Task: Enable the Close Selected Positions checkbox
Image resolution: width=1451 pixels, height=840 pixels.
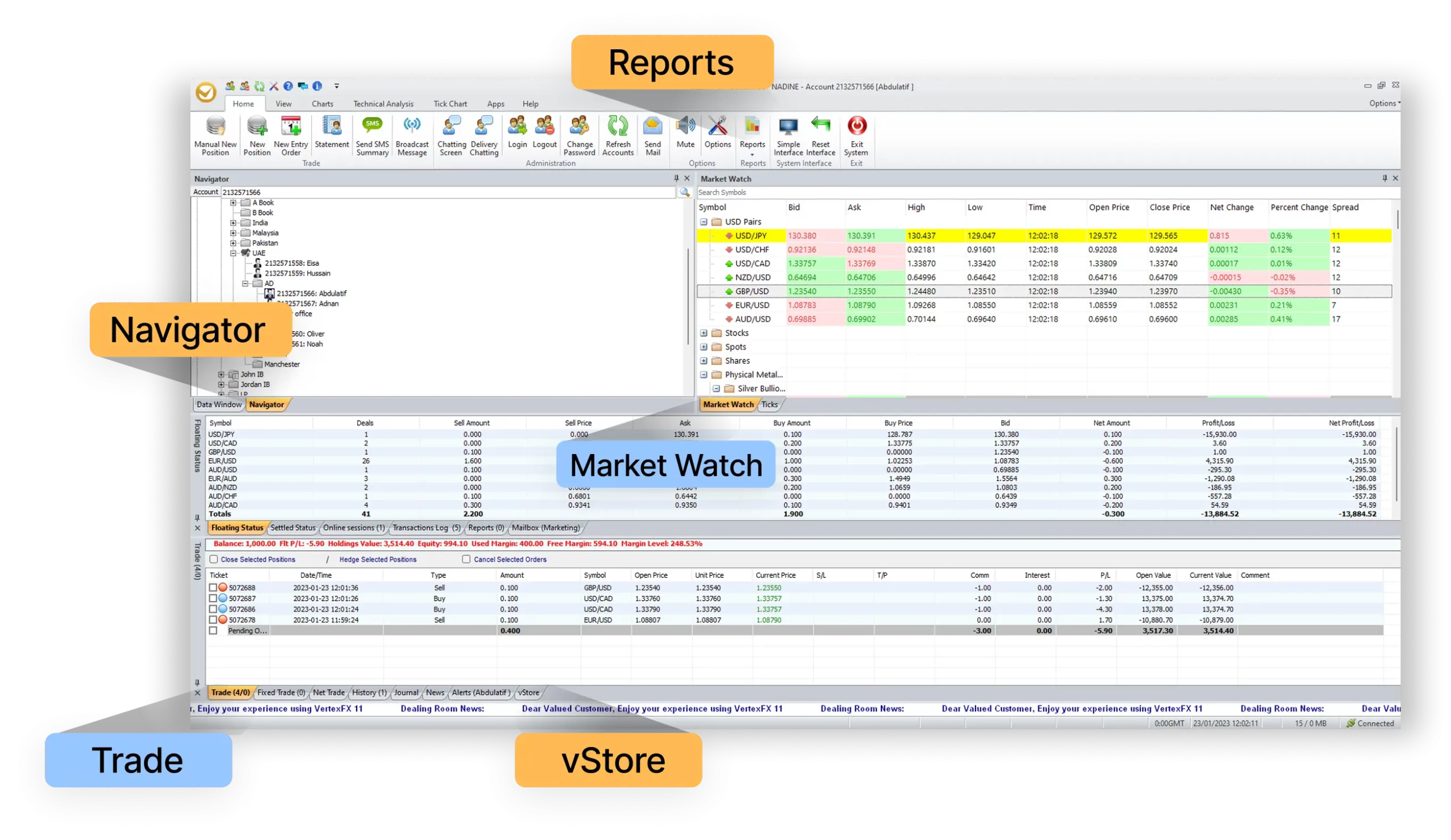Action: pos(214,559)
